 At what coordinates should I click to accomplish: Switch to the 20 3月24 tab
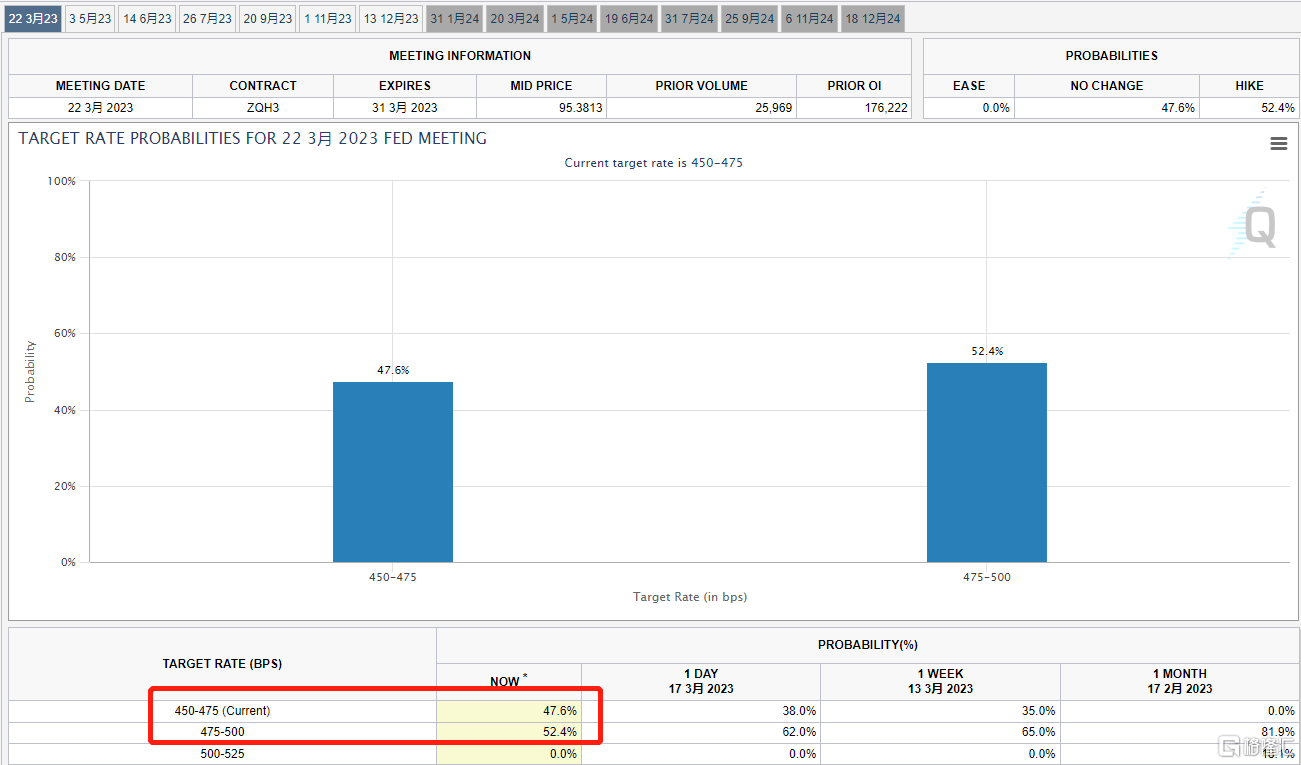(514, 18)
